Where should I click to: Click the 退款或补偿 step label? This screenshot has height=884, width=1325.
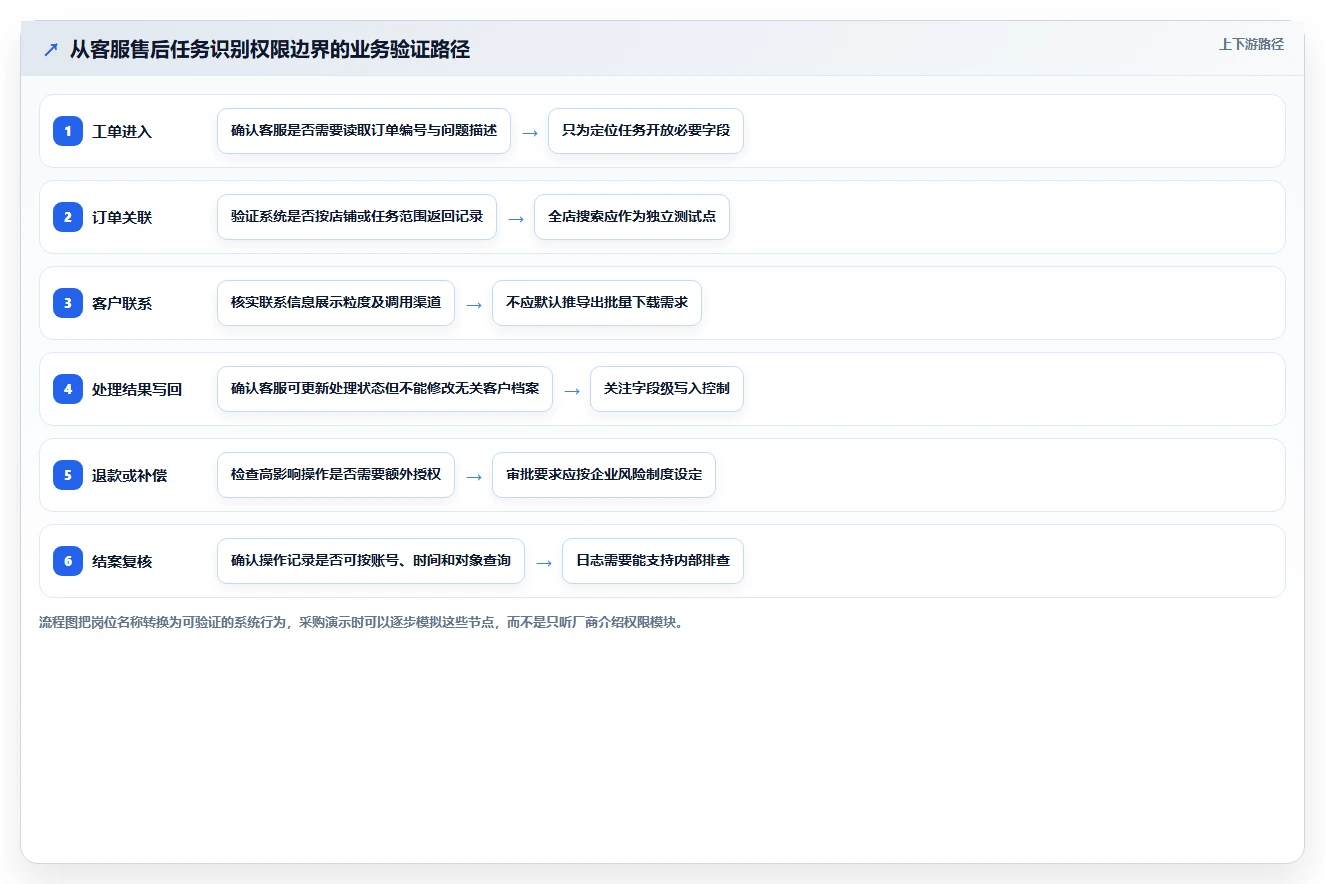click(x=130, y=475)
